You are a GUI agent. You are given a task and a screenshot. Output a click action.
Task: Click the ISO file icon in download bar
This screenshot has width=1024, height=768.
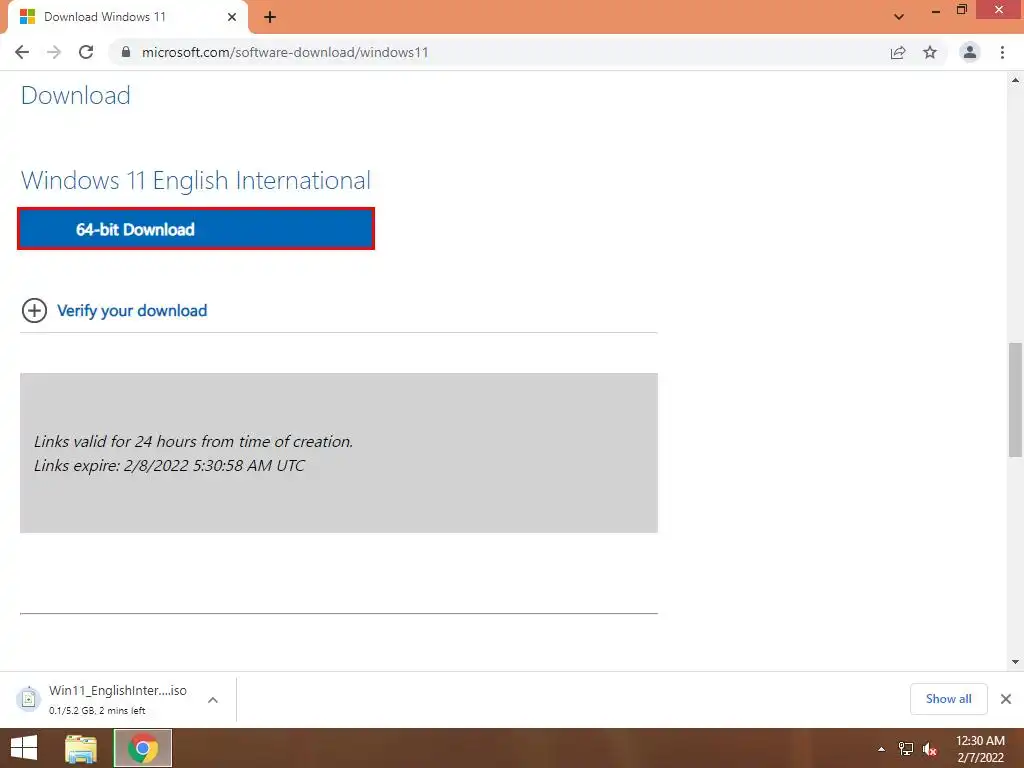click(28, 699)
